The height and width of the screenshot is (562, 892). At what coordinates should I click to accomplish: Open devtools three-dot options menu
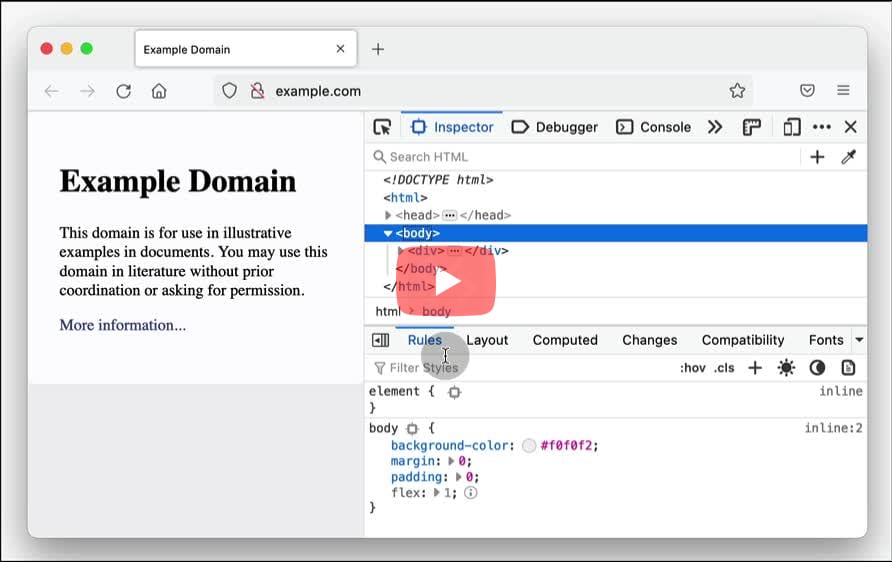pos(821,127)
